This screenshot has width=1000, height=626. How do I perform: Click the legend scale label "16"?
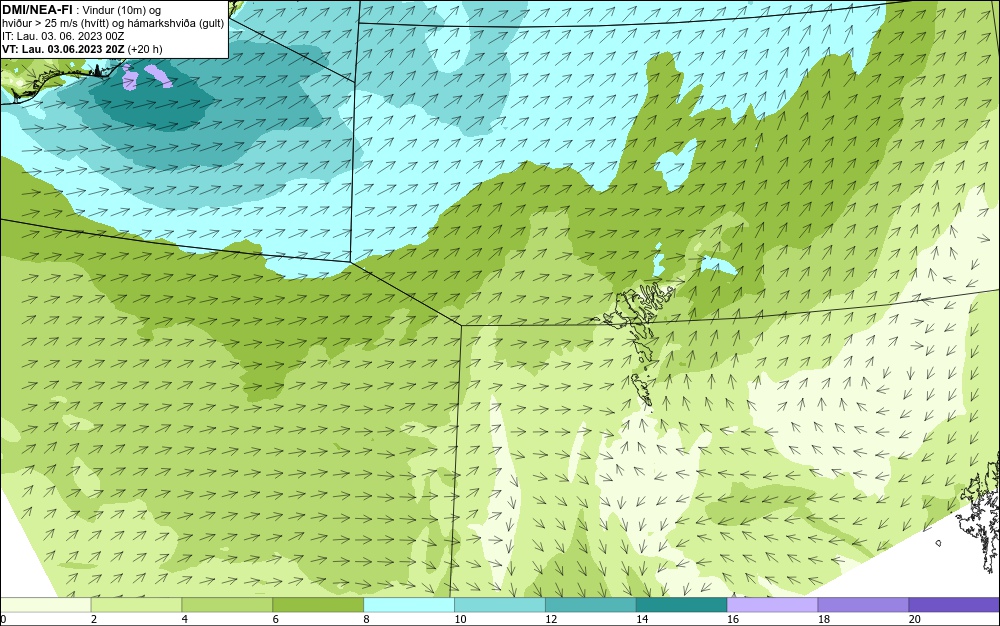pyautogui.click(x=733, y=619)
